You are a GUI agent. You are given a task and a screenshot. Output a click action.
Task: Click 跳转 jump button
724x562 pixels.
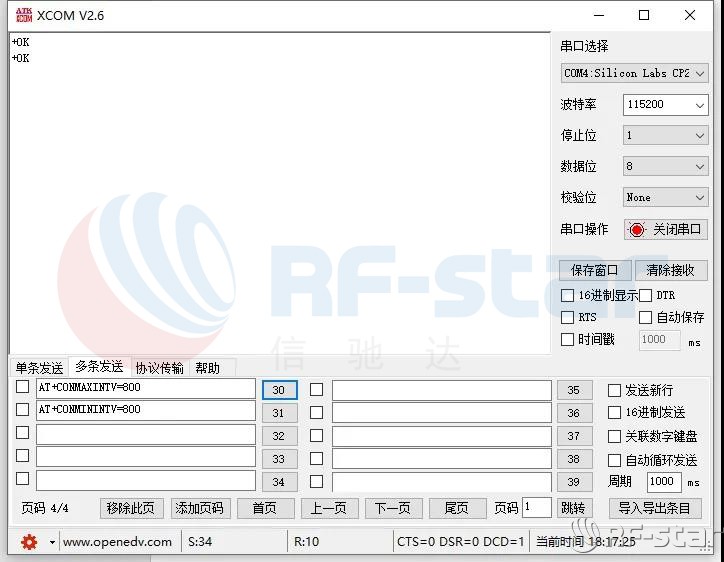click(x=574, y=508)
